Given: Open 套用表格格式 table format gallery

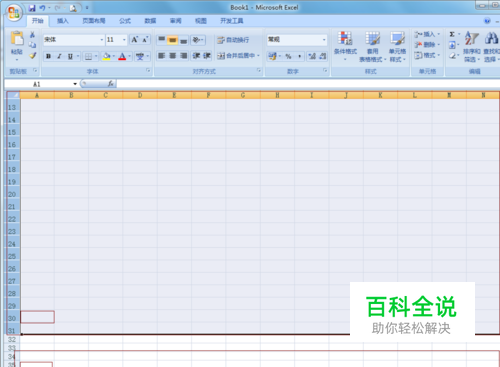Looking at the screenshot, I should coord(373,47).
